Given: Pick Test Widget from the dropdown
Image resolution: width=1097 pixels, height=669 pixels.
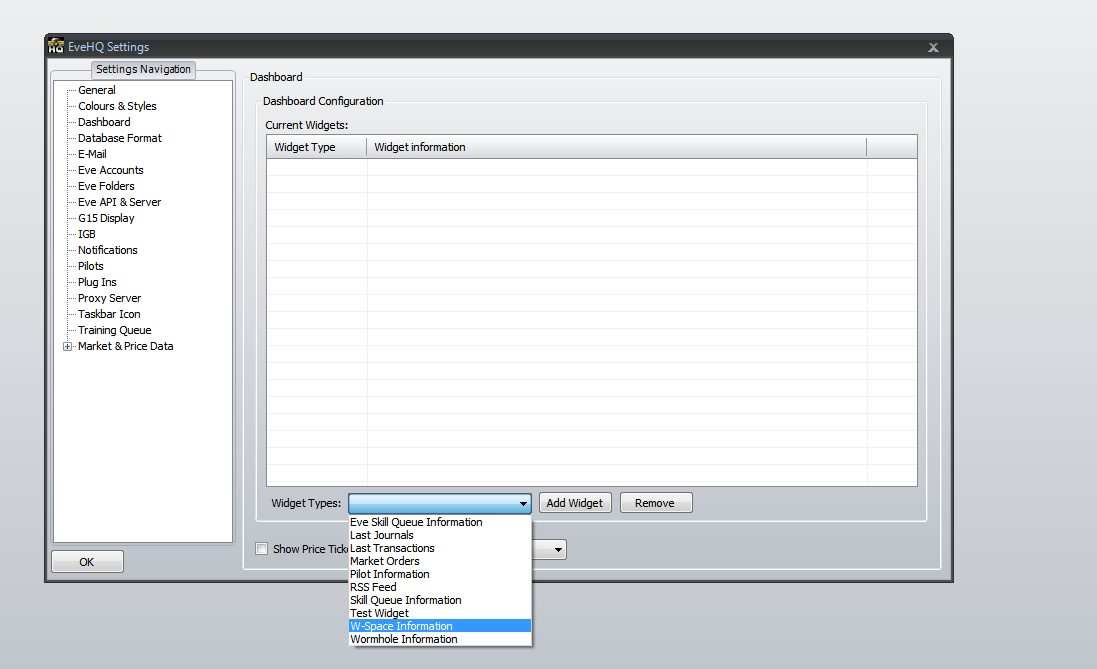Looking at the screenshot, I should point(439,613).
